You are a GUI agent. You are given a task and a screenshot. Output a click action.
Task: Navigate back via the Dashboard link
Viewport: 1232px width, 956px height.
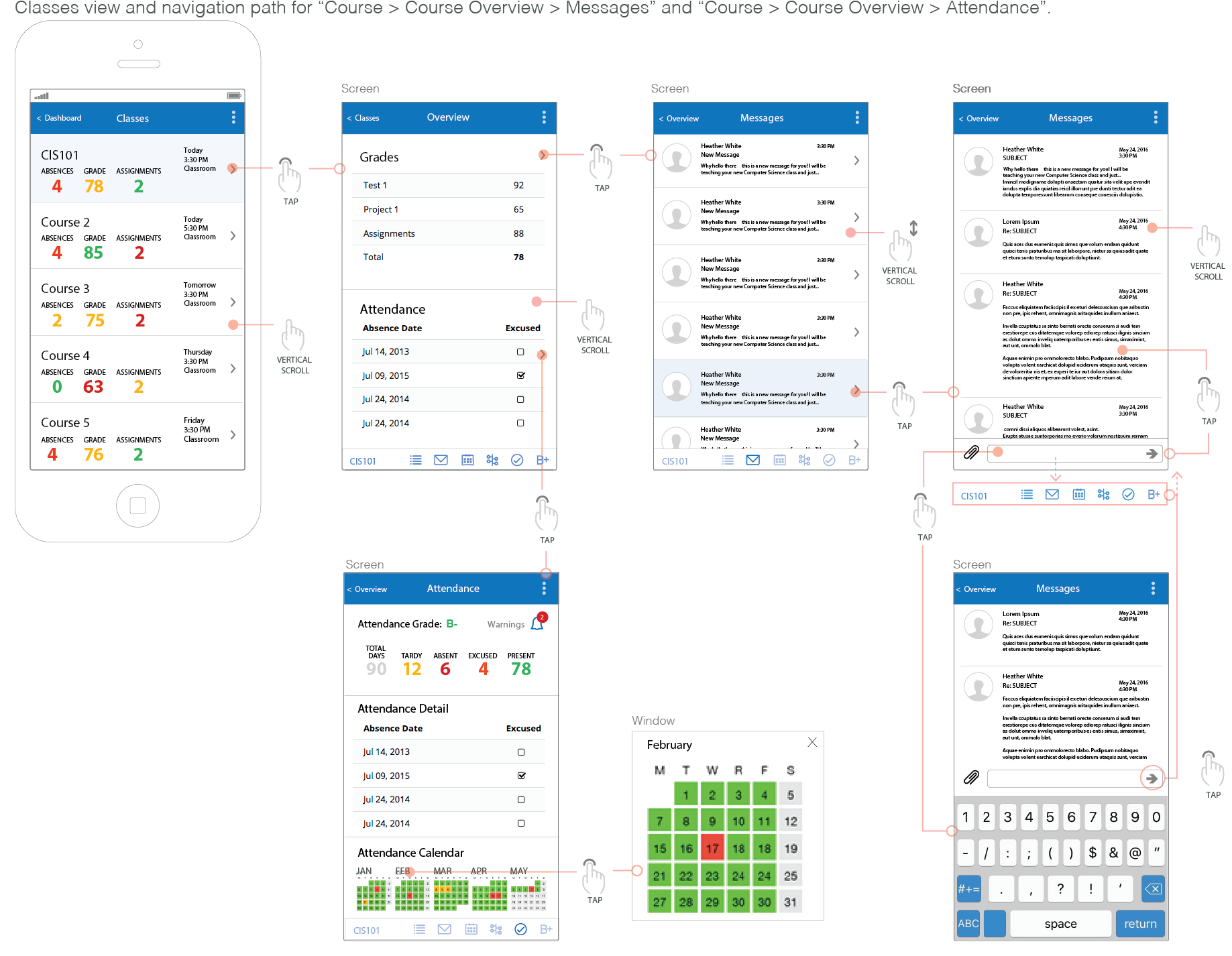coord(60,117)
